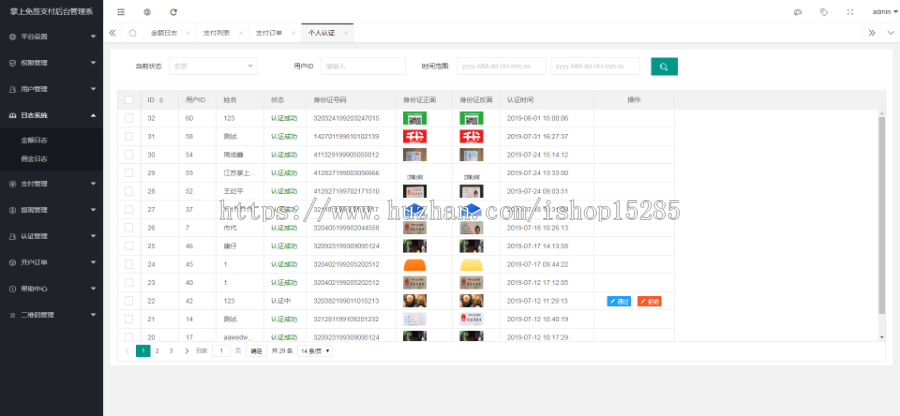This screenshot has width=900, height=416.
Task: Expand the 帮助中心 sidebar menu
Action: coord(52,289)
